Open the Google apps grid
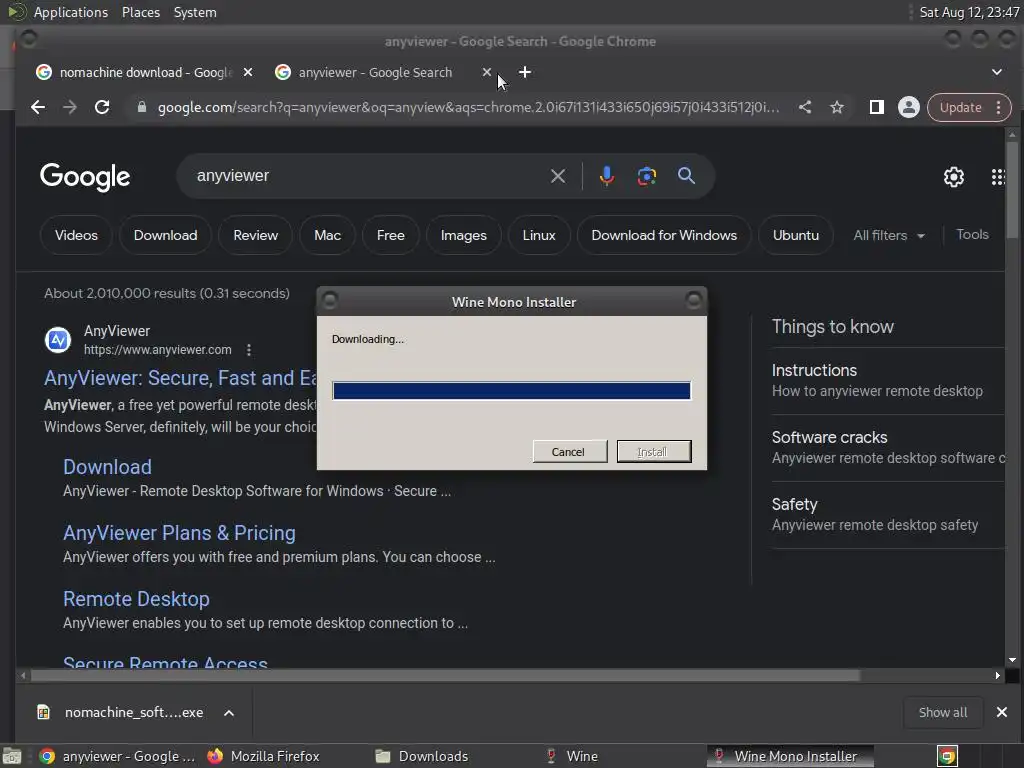 tap(998, 176)
